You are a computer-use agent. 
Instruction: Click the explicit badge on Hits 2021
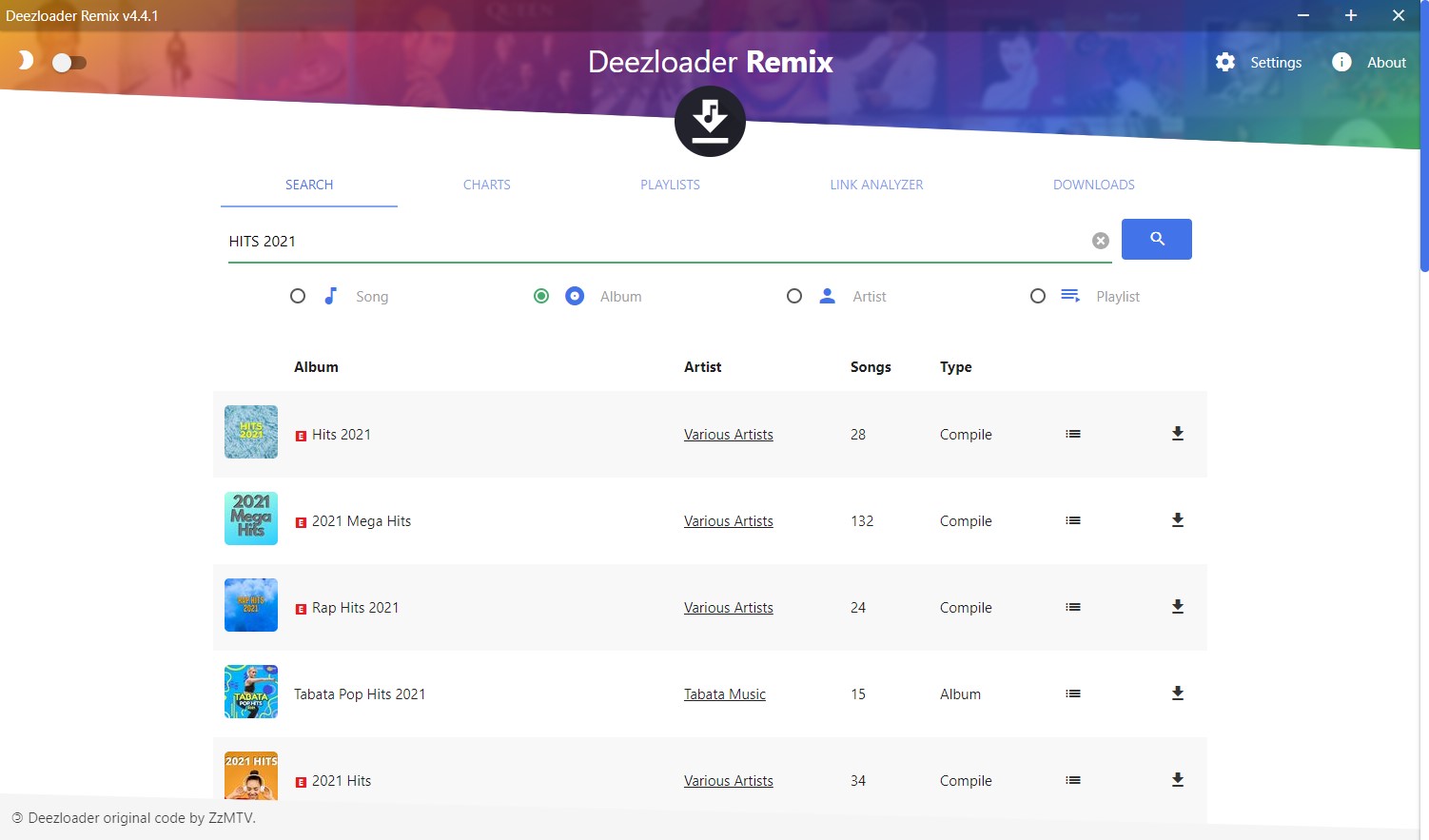coord(301,436)
